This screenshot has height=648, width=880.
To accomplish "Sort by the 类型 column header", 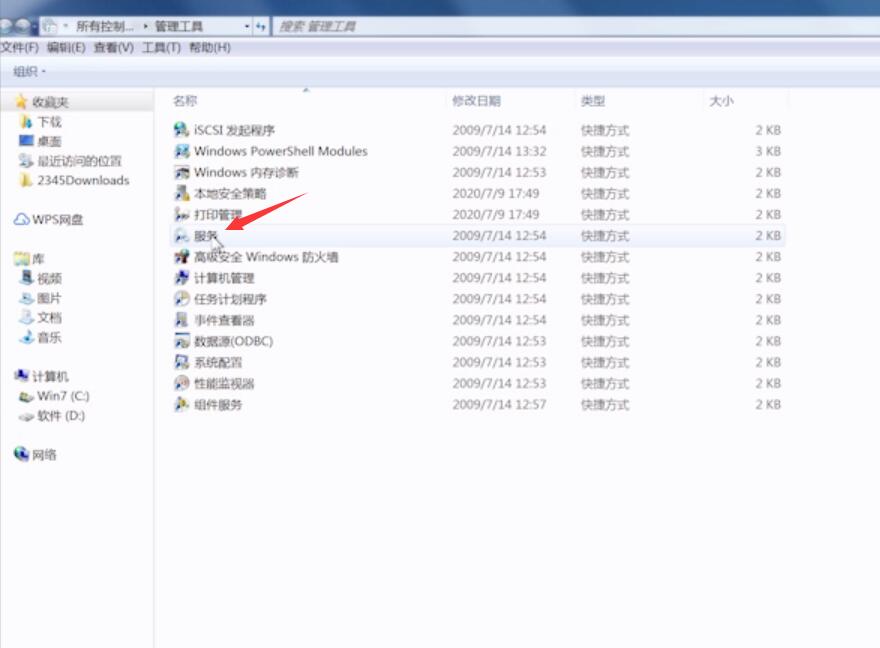I will pyautogui.click(x=593, y=101).
